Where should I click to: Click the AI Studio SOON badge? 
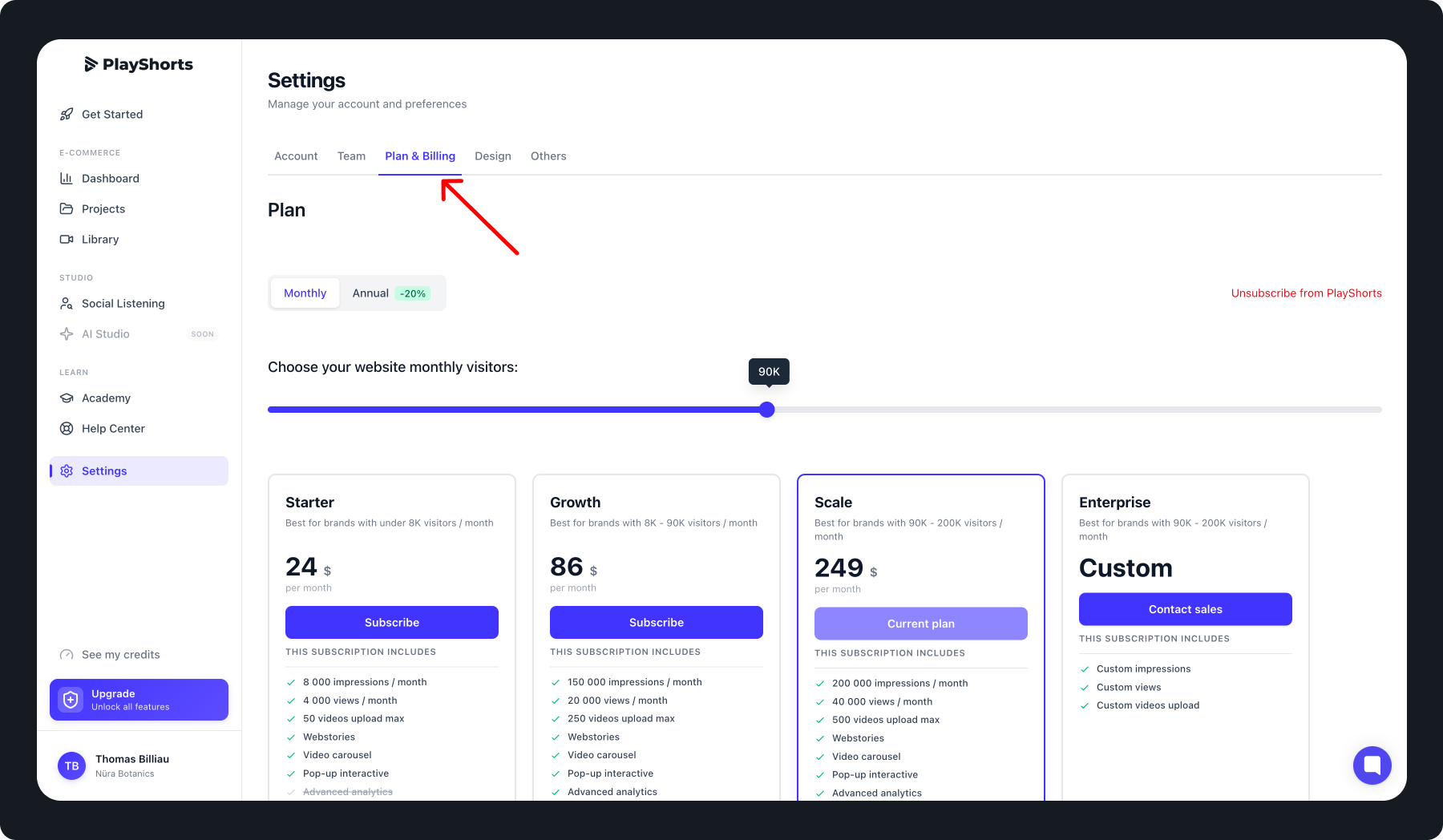pyautogui.click(x=203, y=334)
